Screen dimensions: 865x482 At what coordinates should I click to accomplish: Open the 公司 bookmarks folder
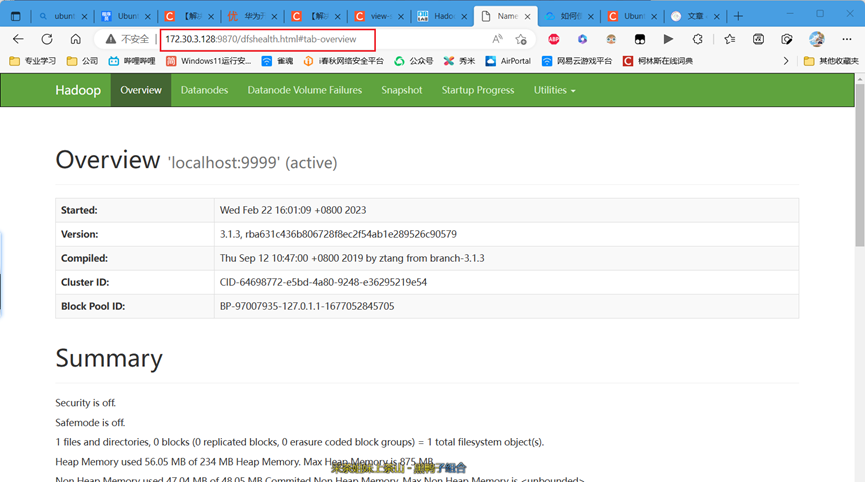(x=82, y=61)
